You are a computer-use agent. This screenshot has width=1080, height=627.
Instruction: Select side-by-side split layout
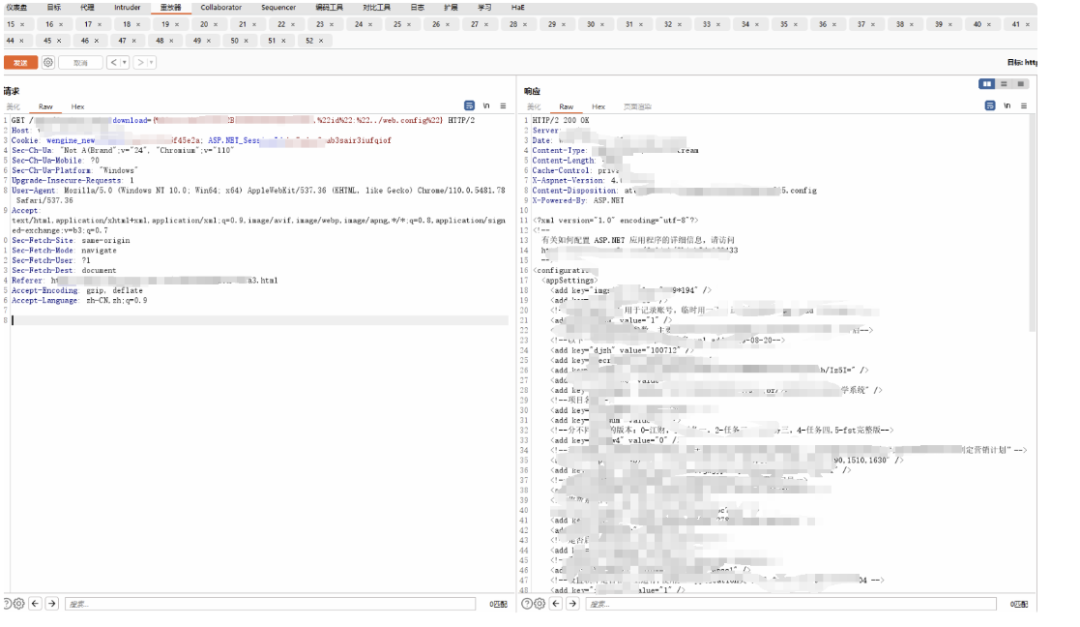(x=987, y=83)
